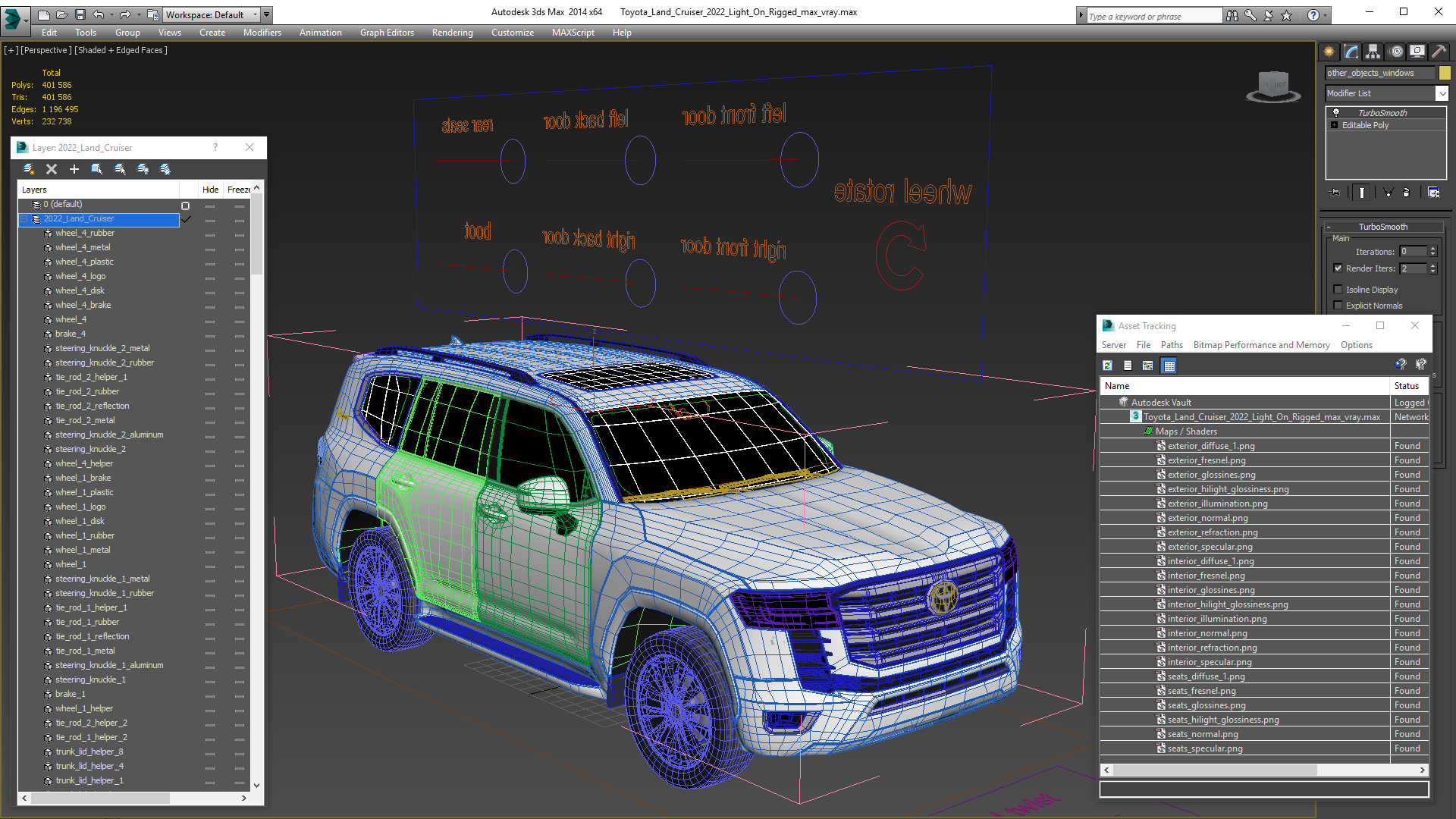Click Freeze/Unfreeze All Layers icon
Viewport: 1456px width, 819px height.
tap(165, 169)
